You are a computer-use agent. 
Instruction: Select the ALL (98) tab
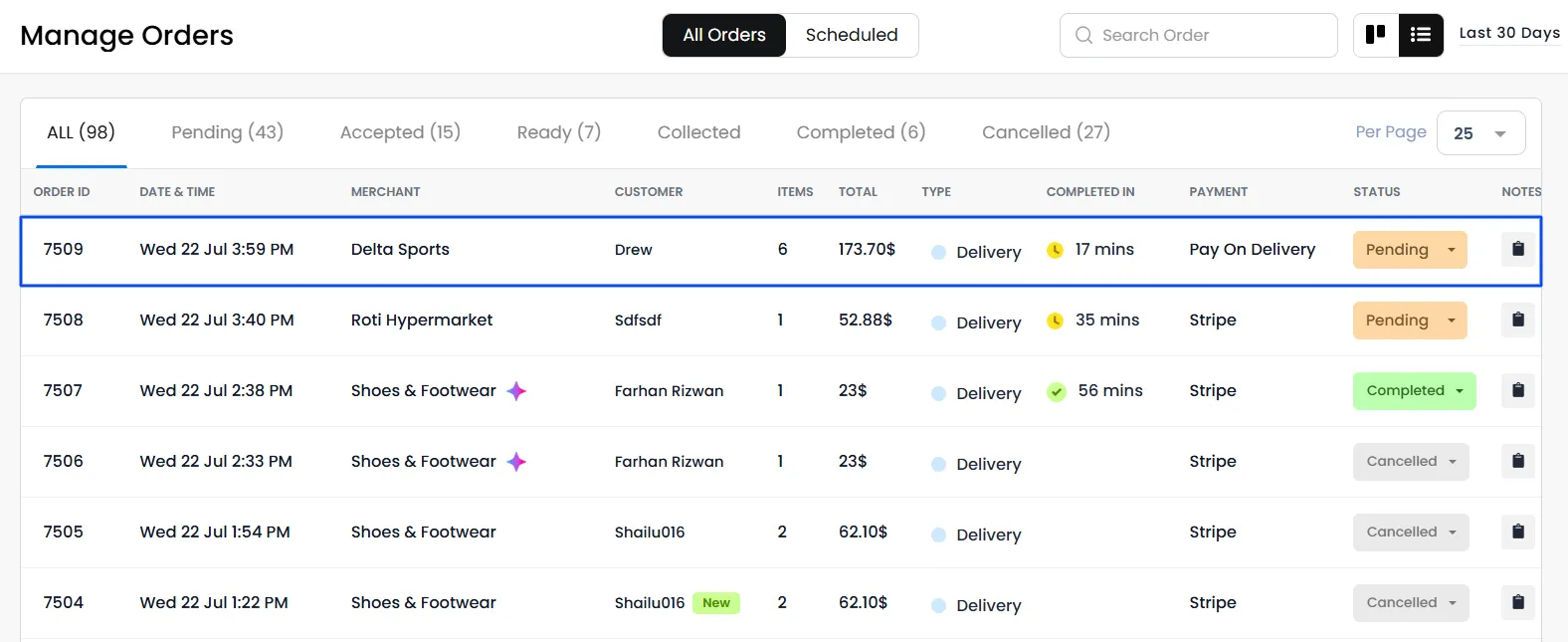[x=82, y=132]
